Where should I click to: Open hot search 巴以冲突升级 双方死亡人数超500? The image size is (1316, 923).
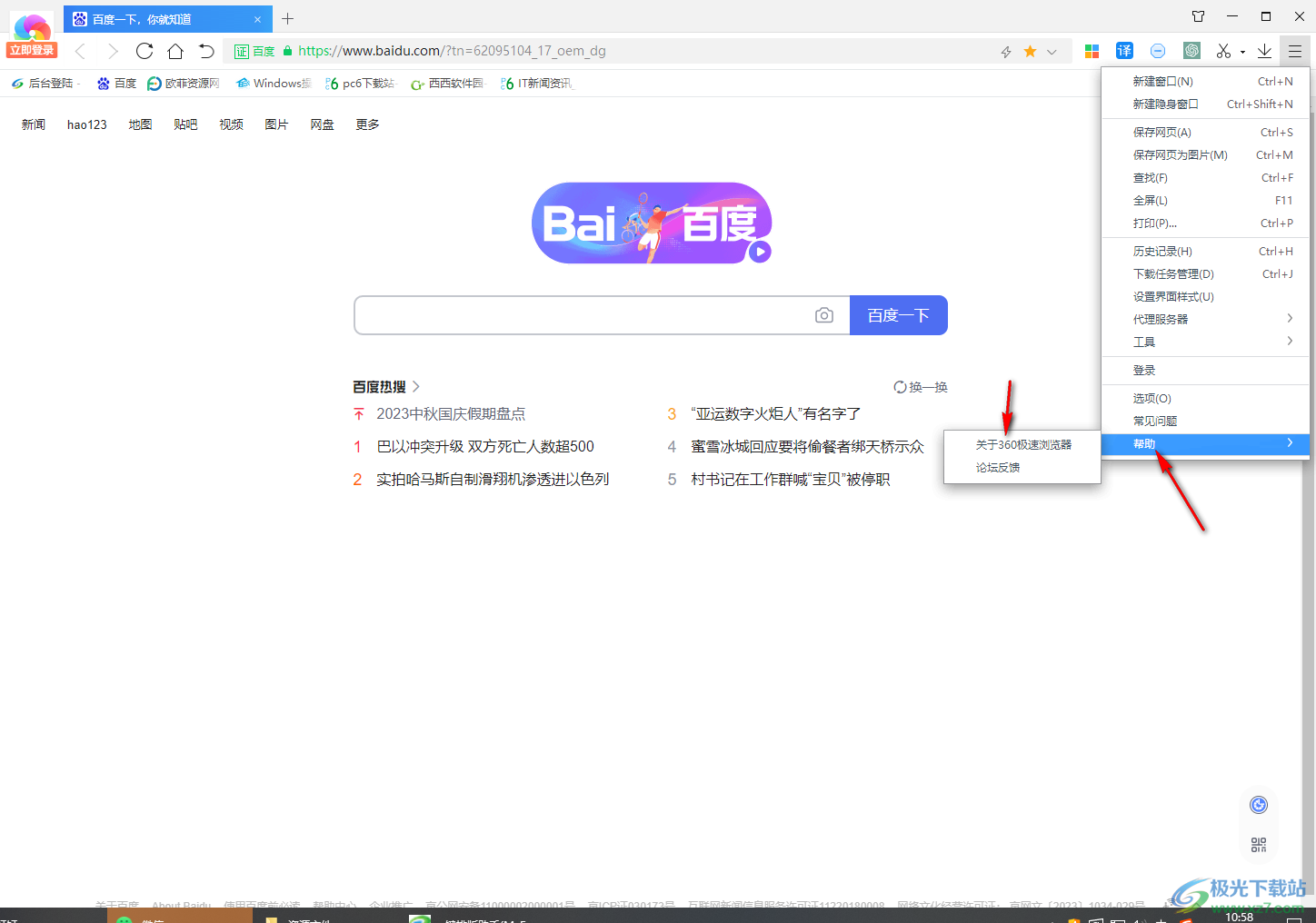pyautogui.click(x=485, y=446)
